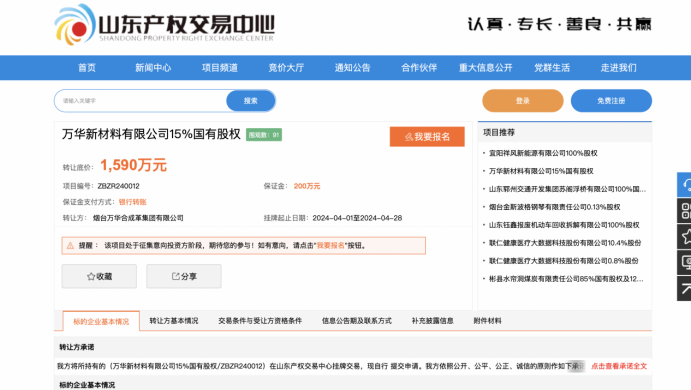Open 联仁健康医疗大数据 0.8%股份 link
691x390 pixels.
564,261
